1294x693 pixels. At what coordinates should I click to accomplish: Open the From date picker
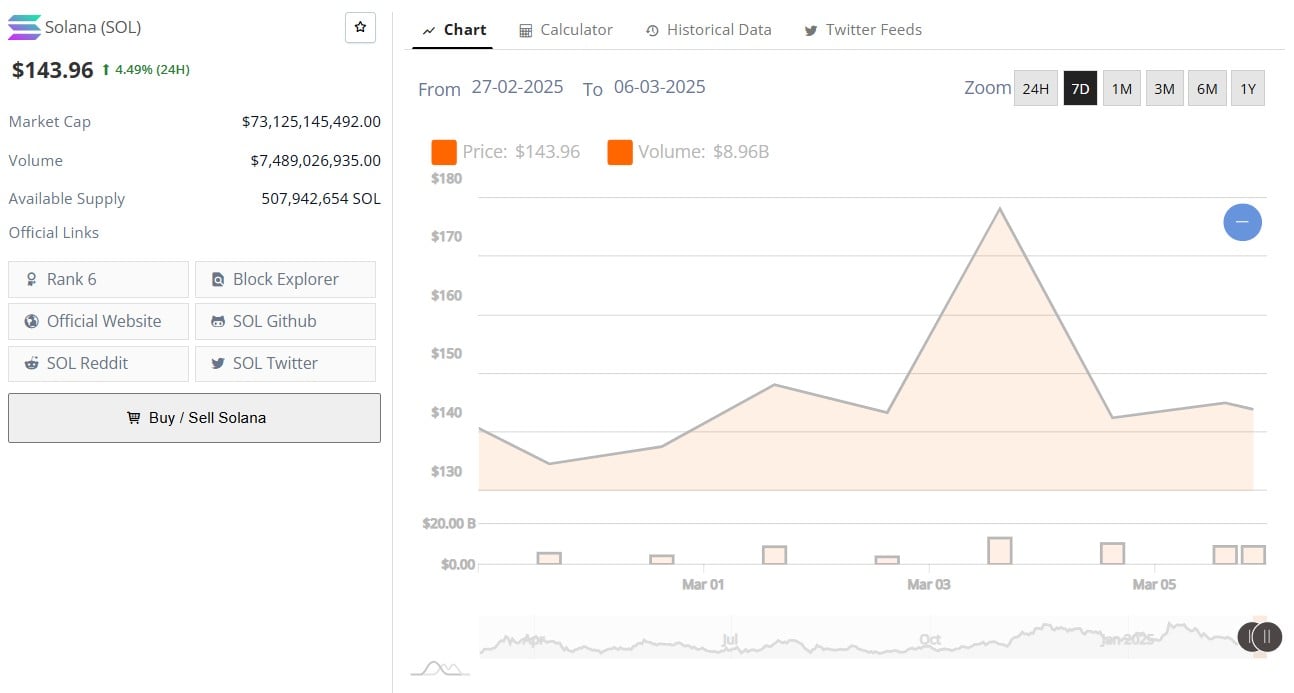pos(517,87)
